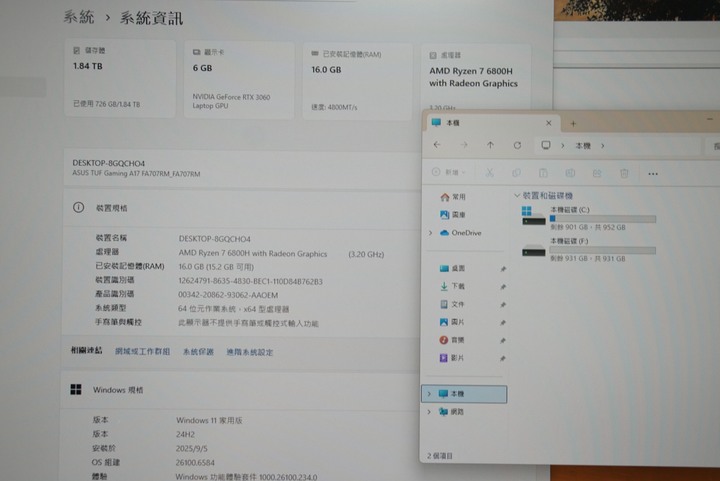Image resolution: width=720 pixels, height=481 pixels.
Task: Click the pin icon next to 桌面
Action: tap(503, 269)
